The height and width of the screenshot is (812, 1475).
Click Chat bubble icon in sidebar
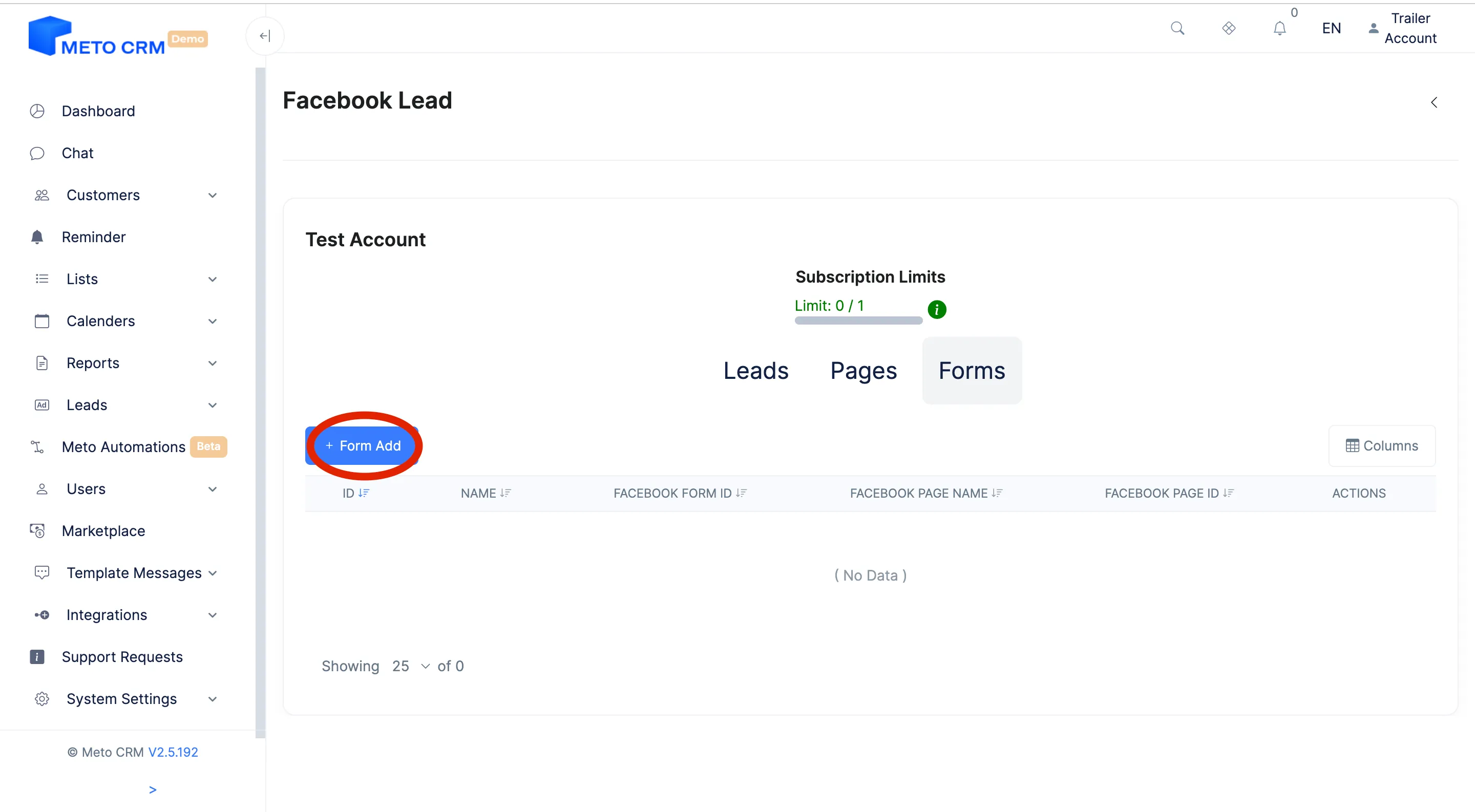click(x=37, y=154)
